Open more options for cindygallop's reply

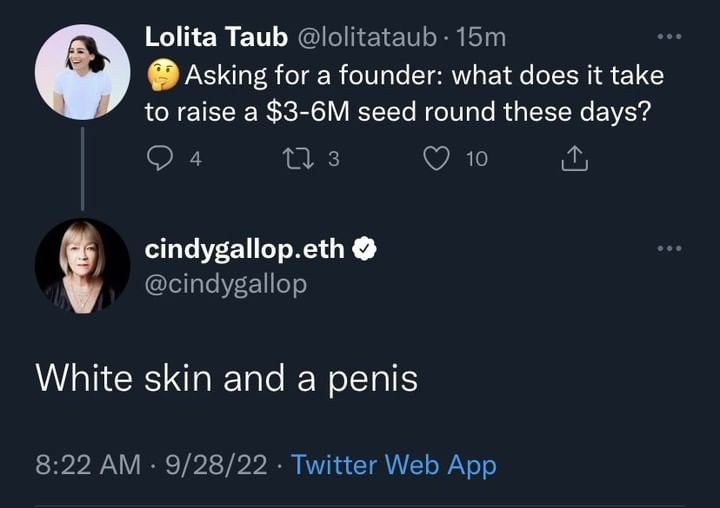(668, 248)
